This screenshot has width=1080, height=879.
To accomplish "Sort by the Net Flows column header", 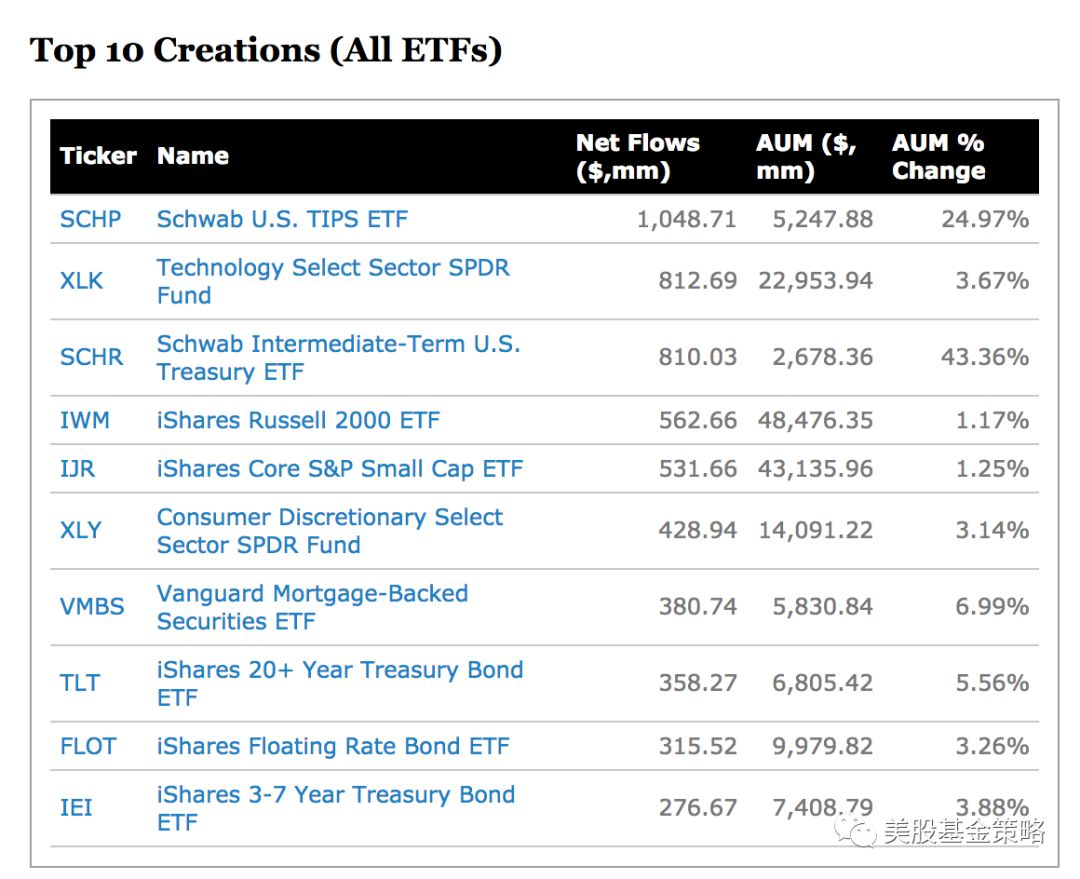I will tap(637, 157).
